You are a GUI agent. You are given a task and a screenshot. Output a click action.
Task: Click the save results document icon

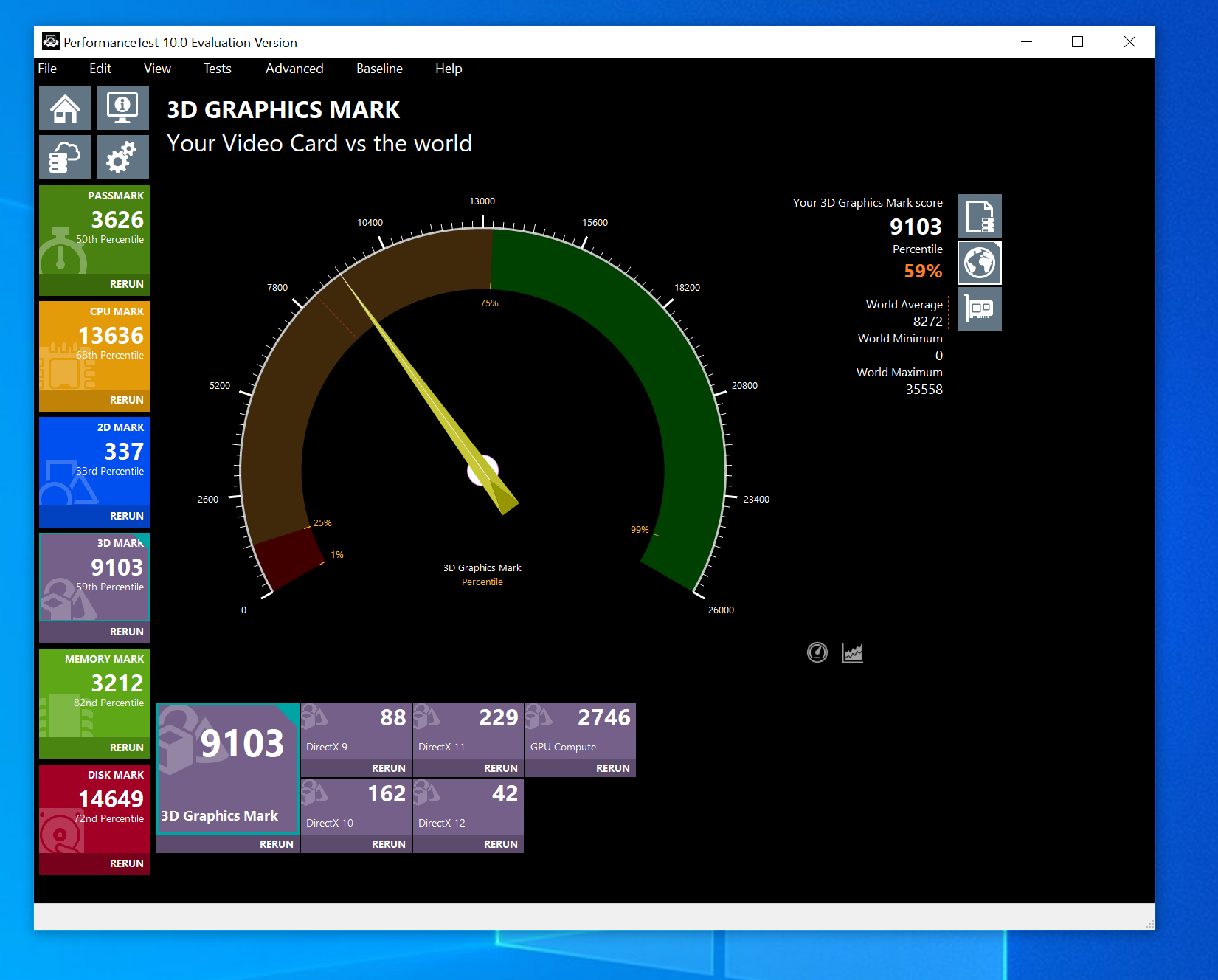tap(979, 216)
